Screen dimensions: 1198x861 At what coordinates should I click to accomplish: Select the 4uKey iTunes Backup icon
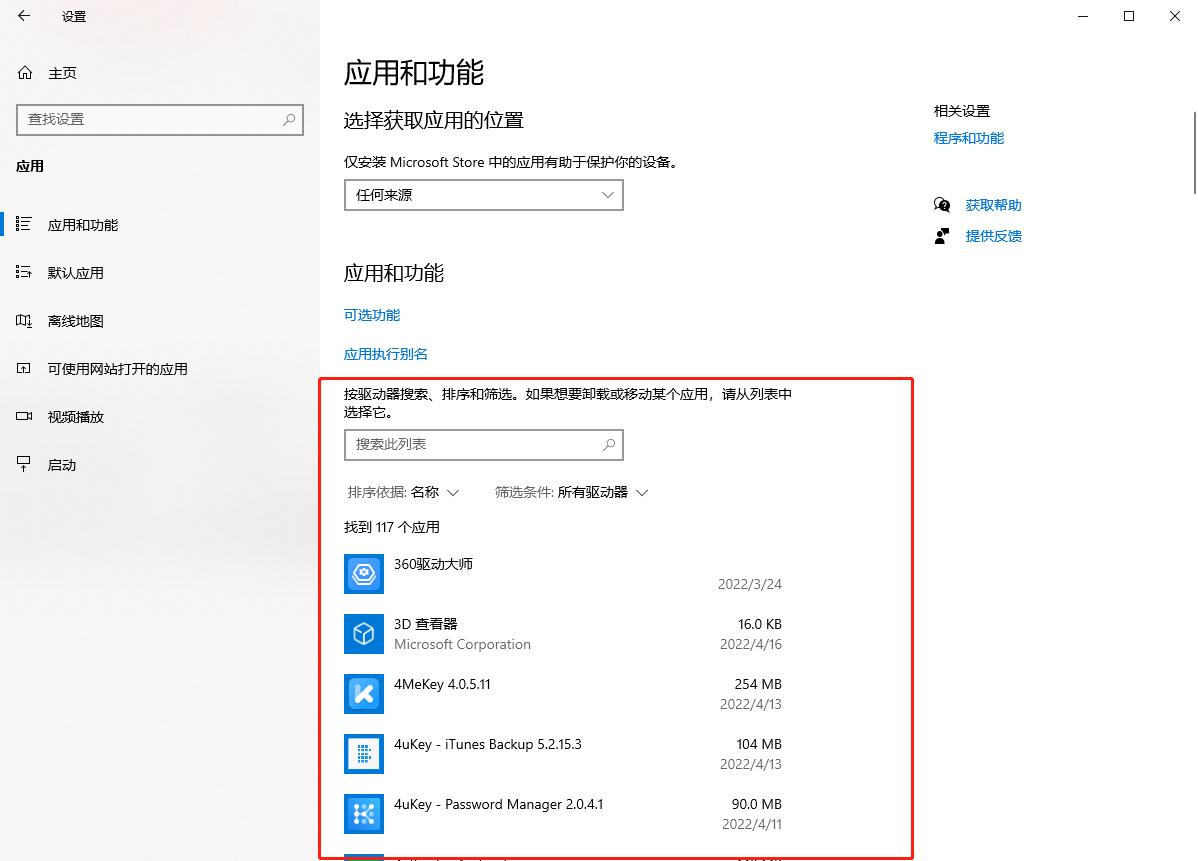coord(364,754)
